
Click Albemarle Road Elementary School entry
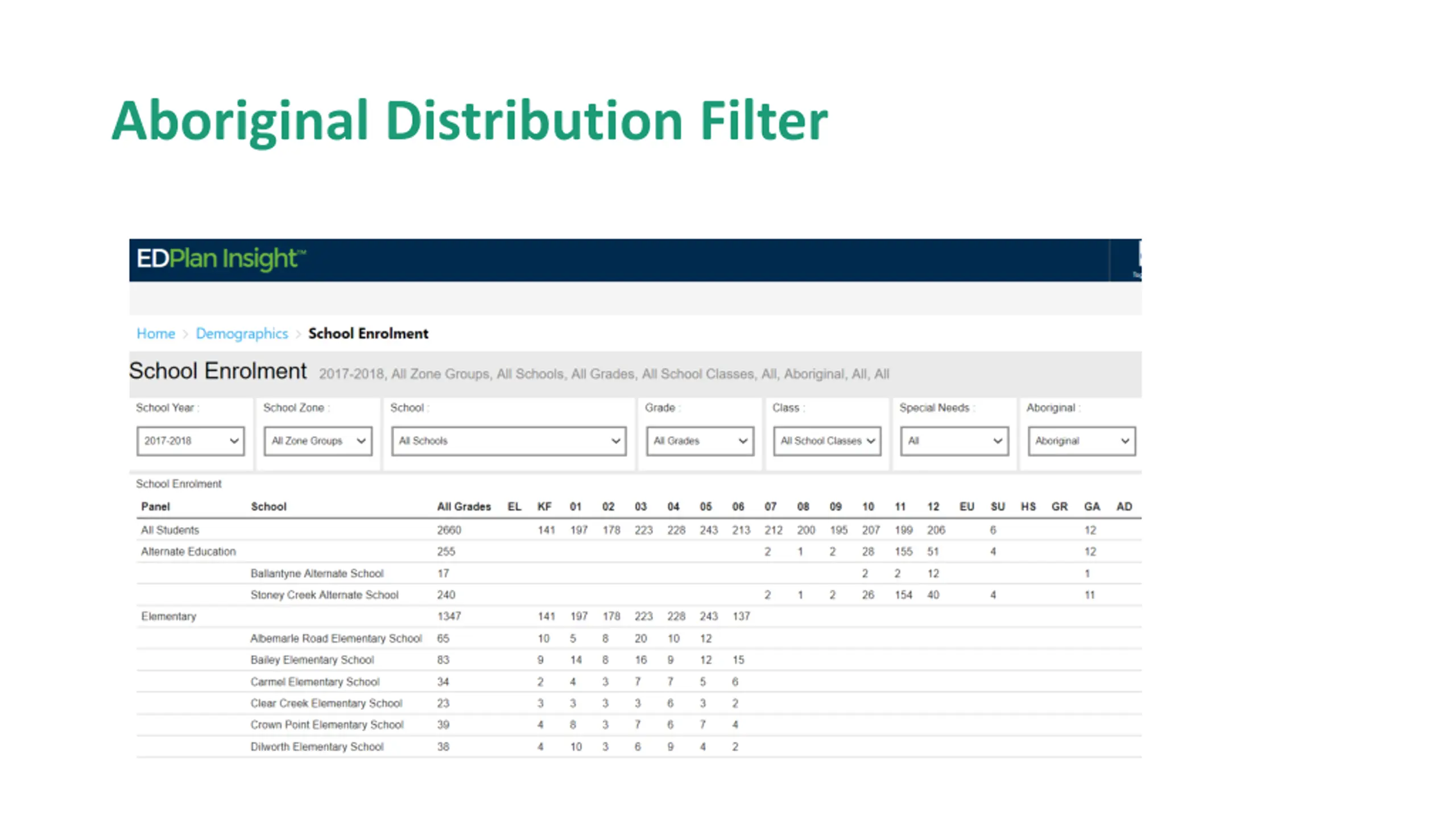pyautogui.click(x=336, y=638)
